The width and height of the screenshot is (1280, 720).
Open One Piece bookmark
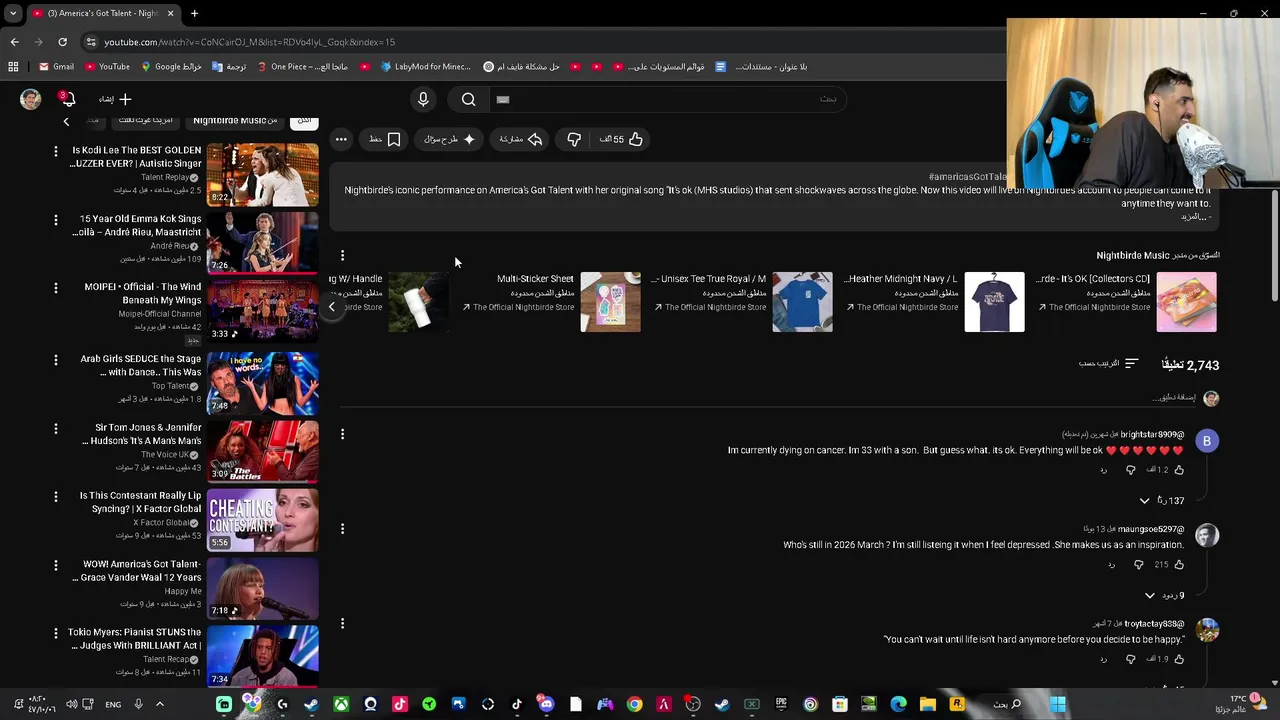(x=302, y=67)
